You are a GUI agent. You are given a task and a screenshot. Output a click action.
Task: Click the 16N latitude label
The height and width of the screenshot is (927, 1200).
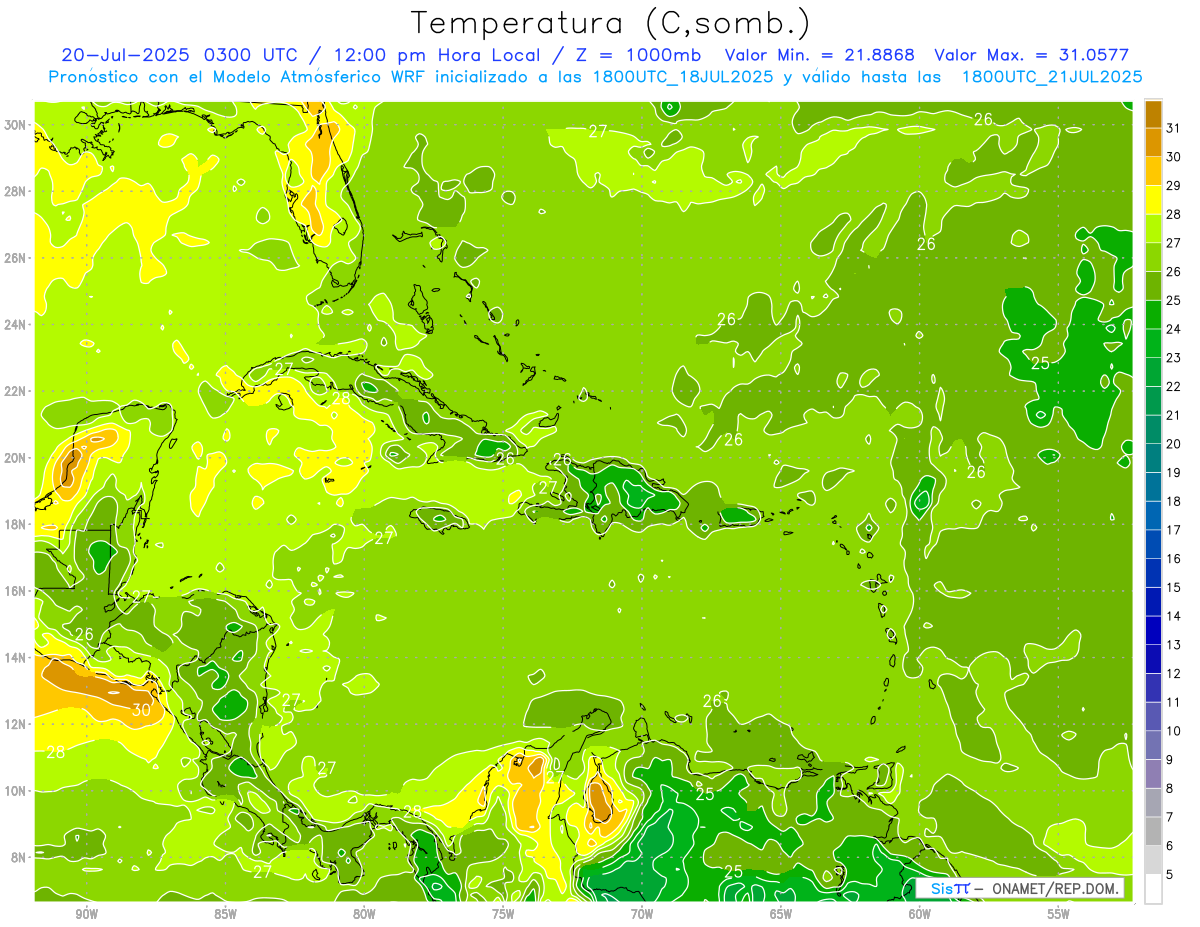(16, 591)
